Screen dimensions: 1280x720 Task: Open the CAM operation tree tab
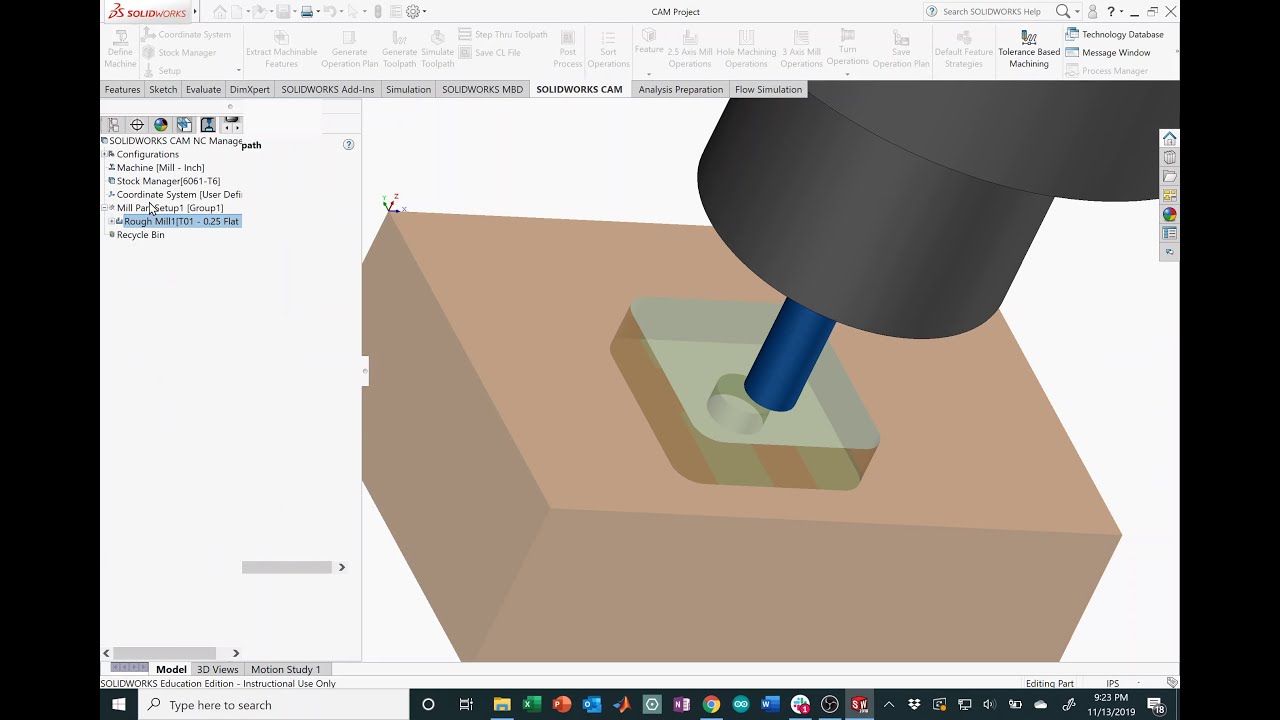[x=208, y=125]
